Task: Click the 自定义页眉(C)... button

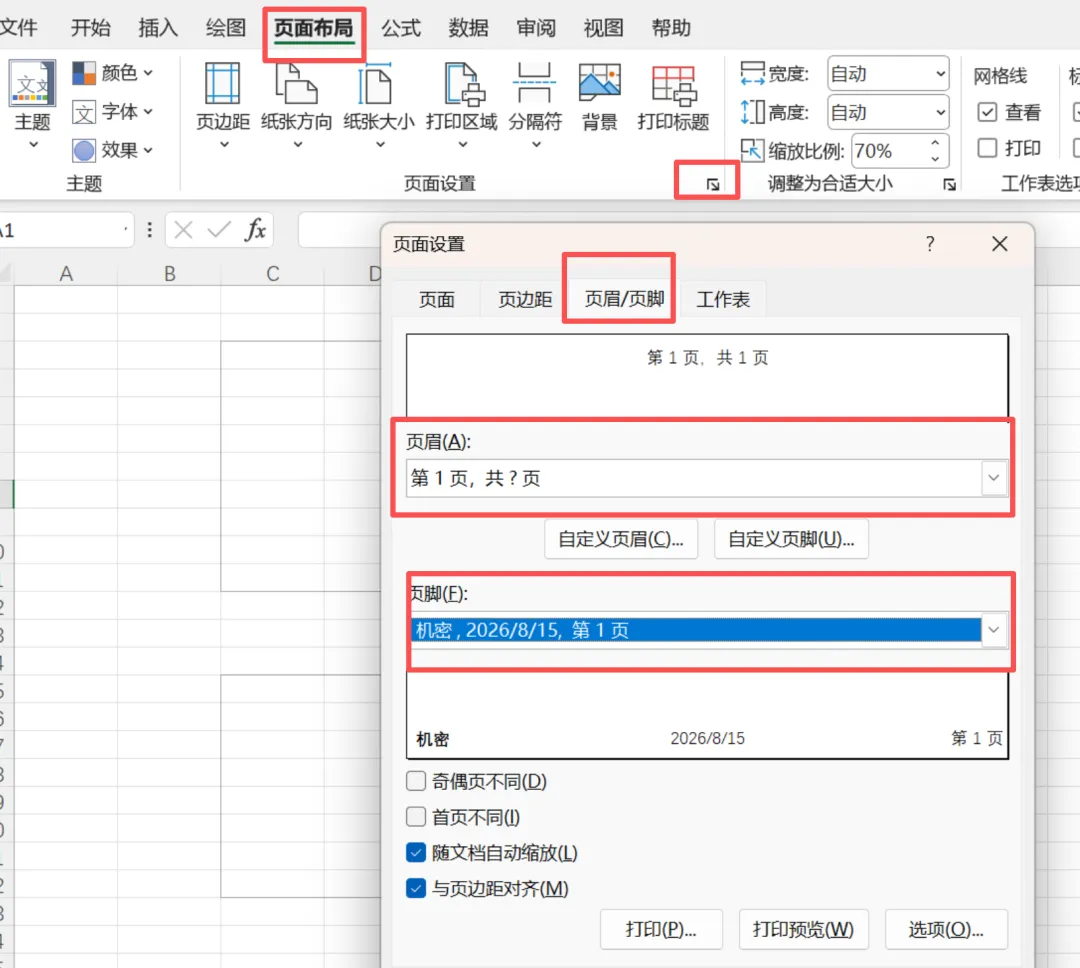Action: pyautogui.click(x=621, y=539)
